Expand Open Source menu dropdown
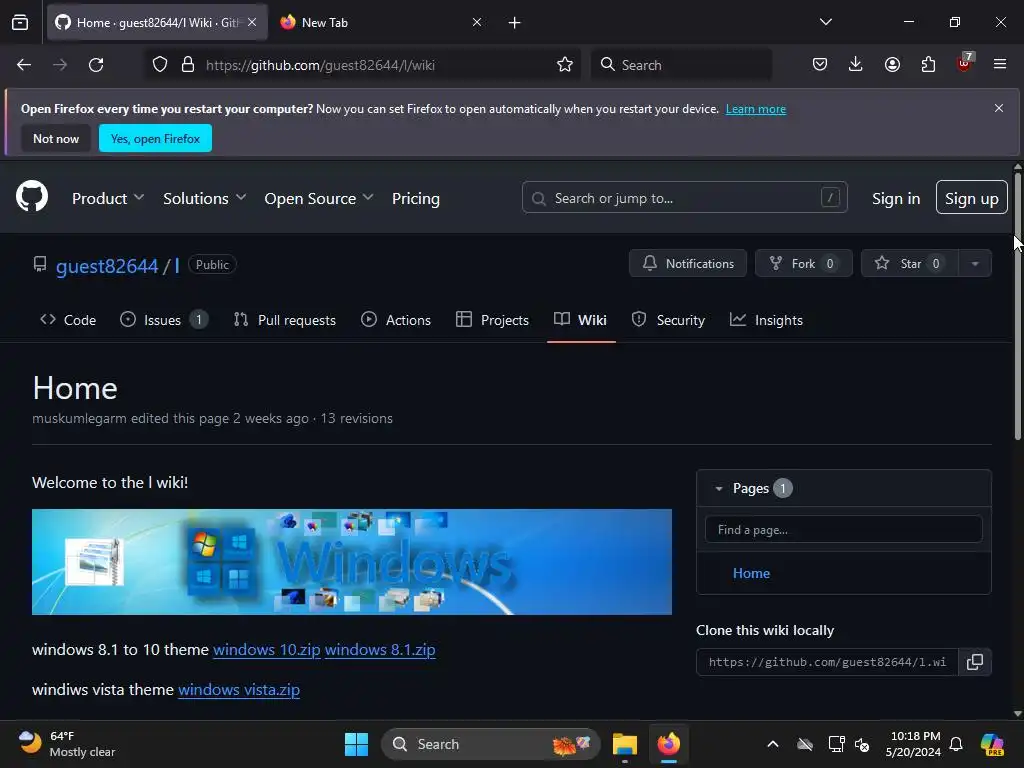Image resolution: width=1024 pixels, height=768 pixels. (319, 199)
